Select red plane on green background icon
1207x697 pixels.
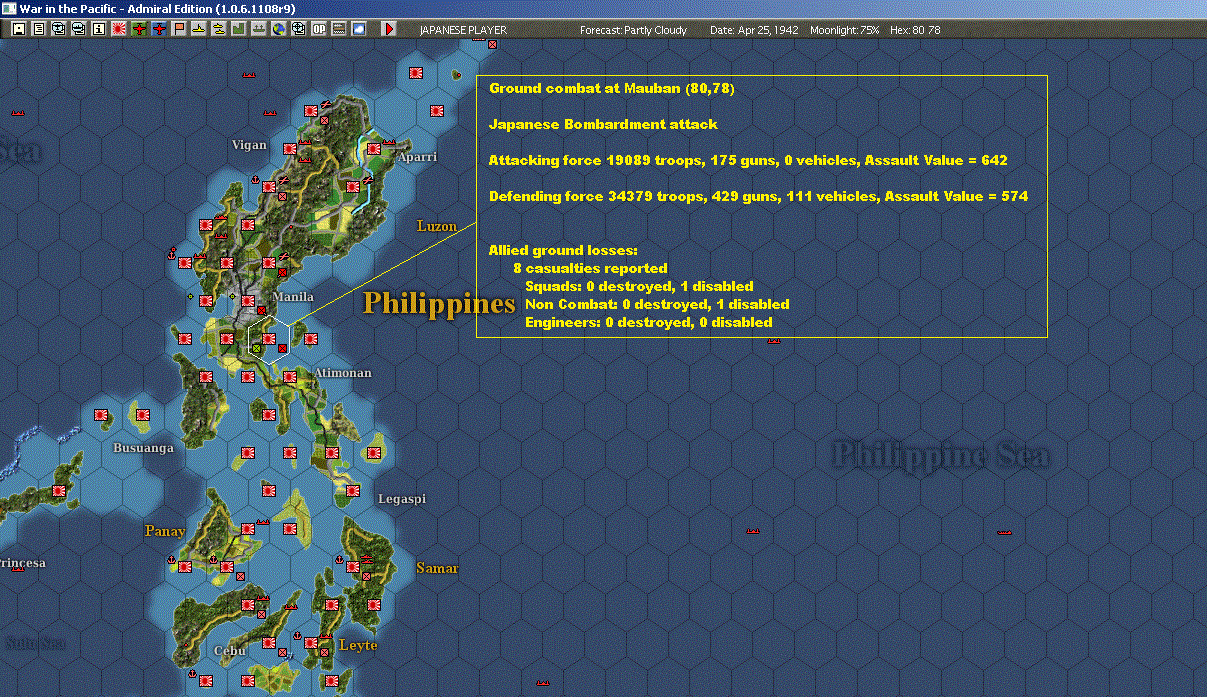(139, 29)
